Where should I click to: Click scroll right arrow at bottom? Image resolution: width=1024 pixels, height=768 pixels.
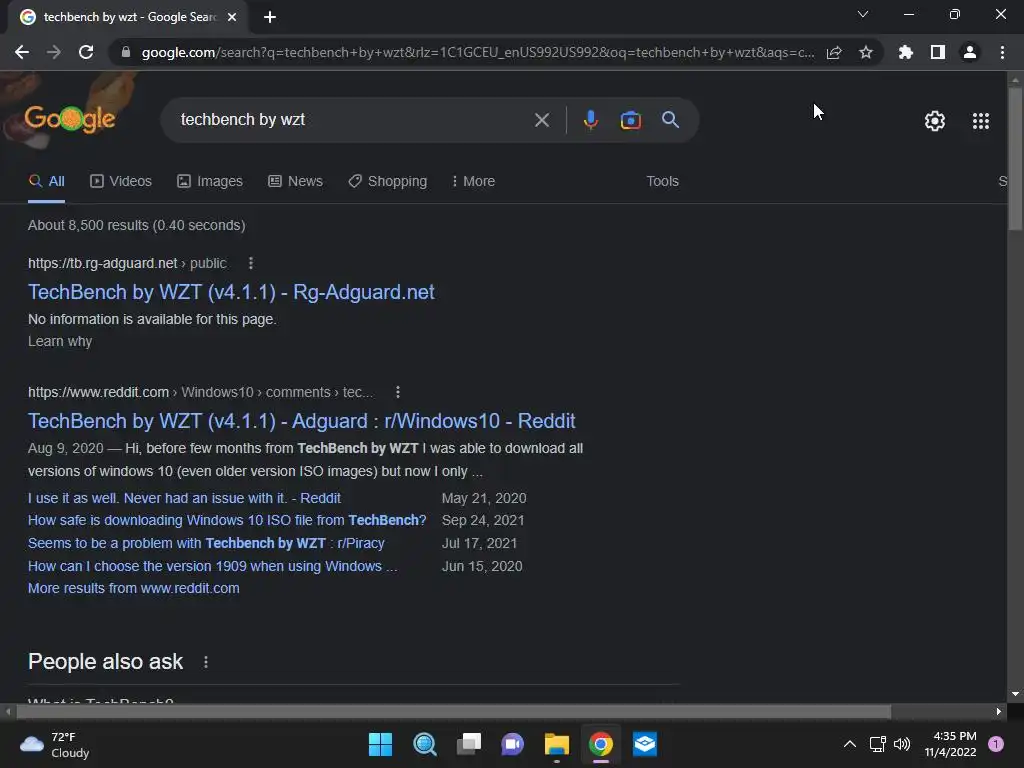(x=999, y=712)
